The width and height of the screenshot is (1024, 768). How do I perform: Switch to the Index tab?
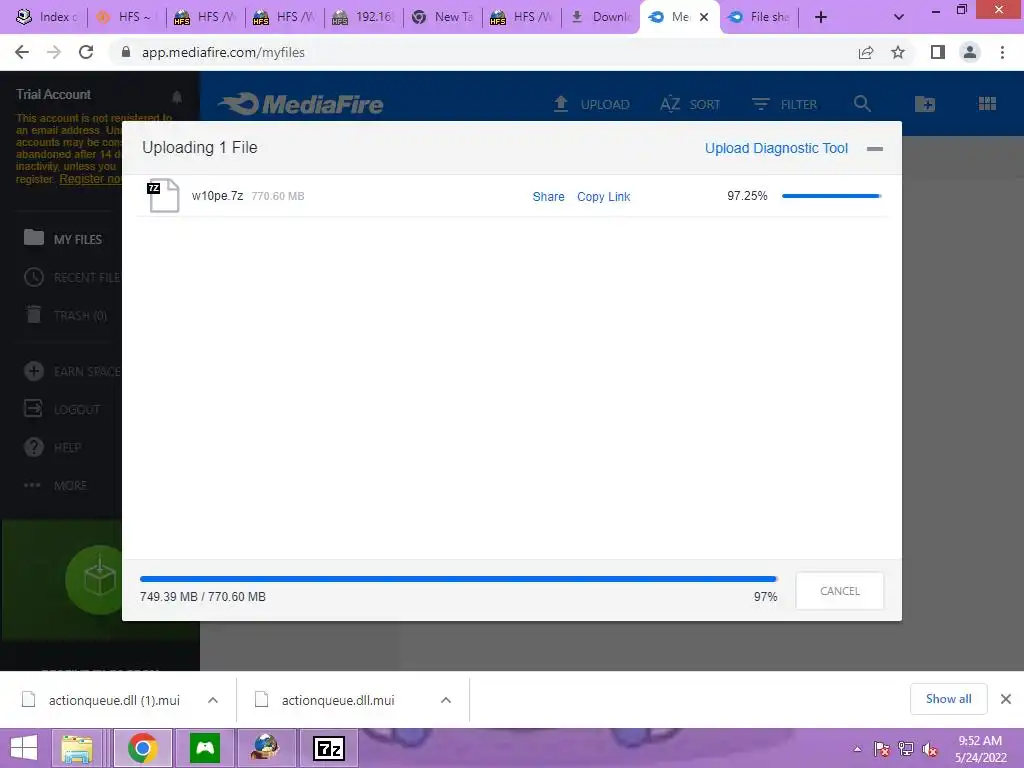tap(47, 17)
